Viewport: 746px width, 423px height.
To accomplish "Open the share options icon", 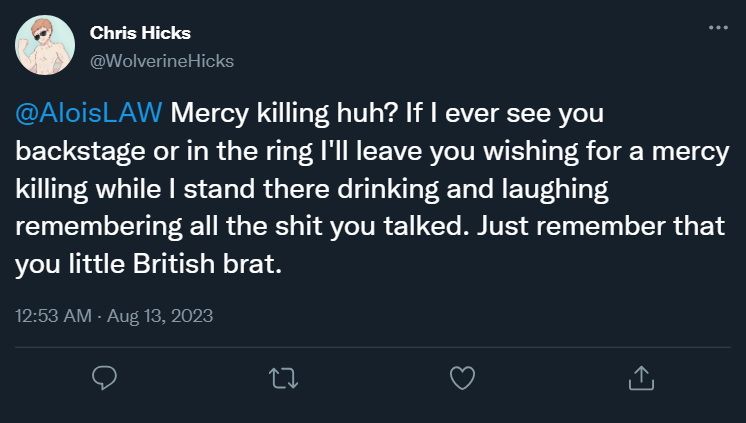I will click(640, 378).
